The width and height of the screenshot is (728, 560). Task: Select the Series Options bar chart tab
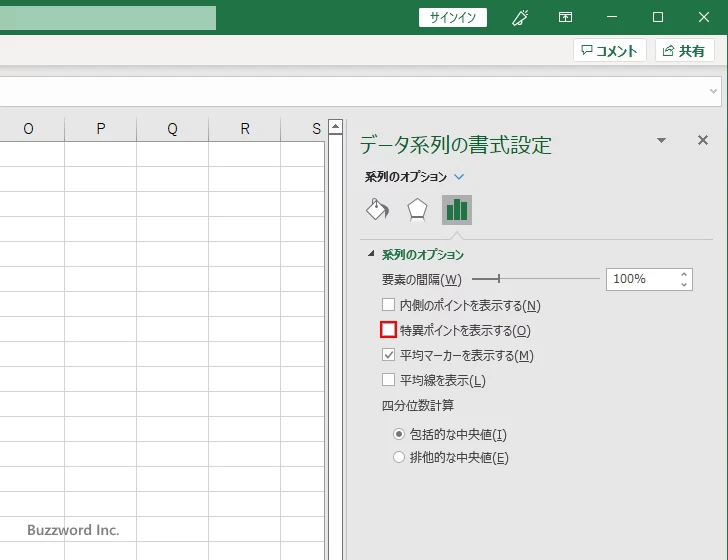[x=457, y=210]
